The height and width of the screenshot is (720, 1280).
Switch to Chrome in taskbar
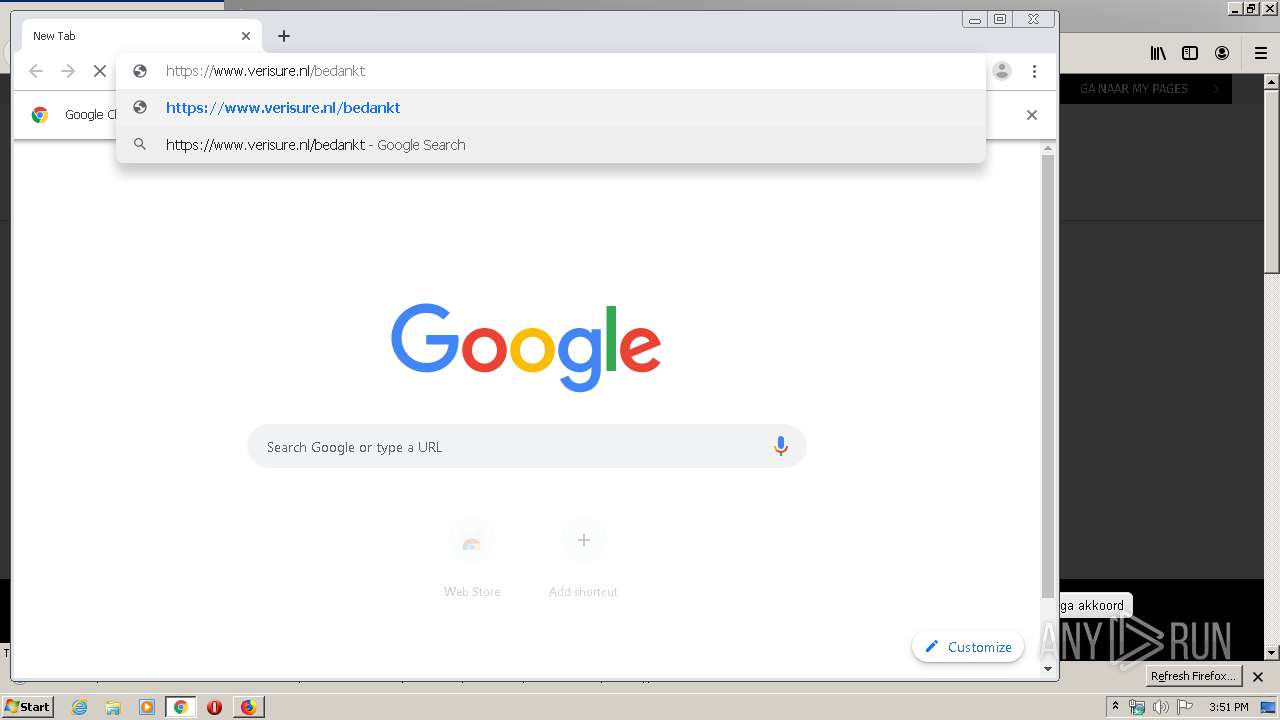point(181,707)
